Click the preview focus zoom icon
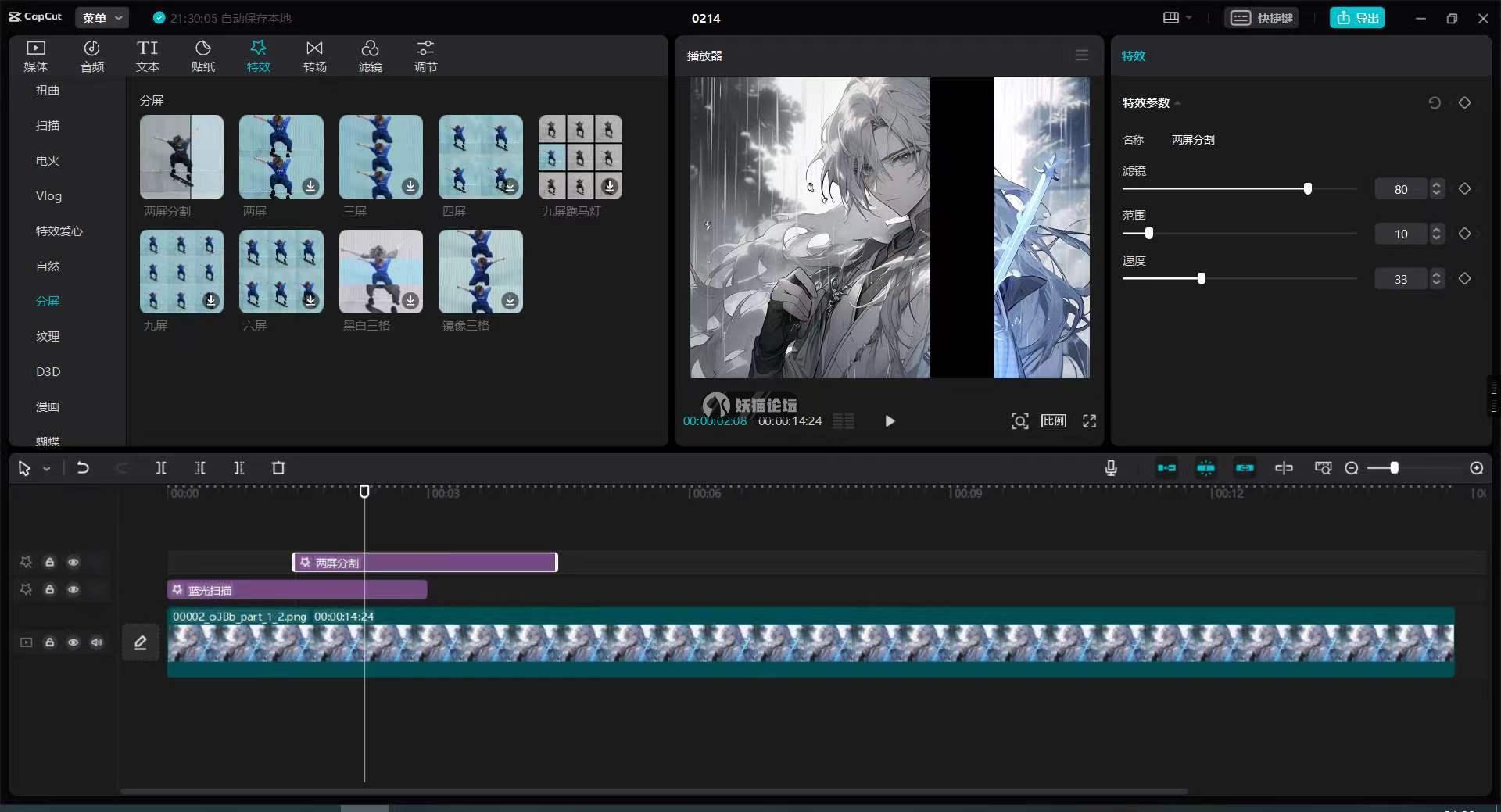Image resolution: width=1501 pixels, height=812 pixels. [x=1019, y=421]
